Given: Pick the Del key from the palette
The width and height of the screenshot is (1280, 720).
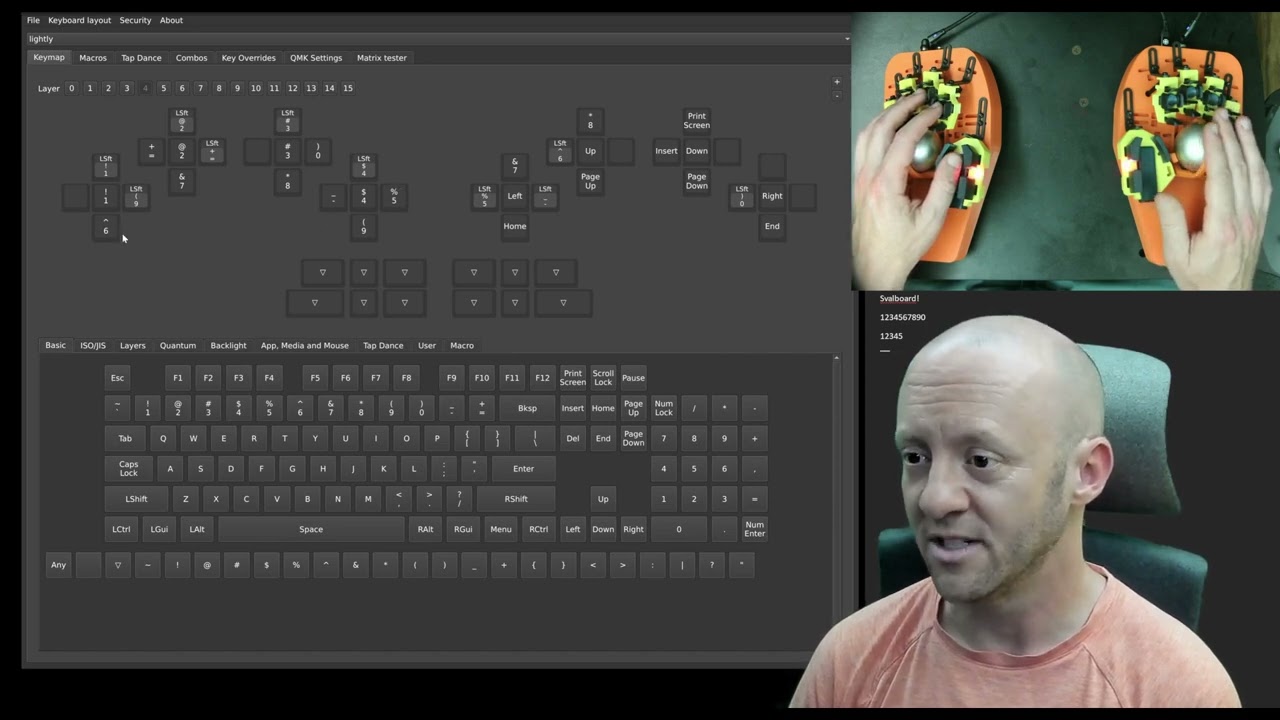Looking at the screenshot, I should [572, 438].
